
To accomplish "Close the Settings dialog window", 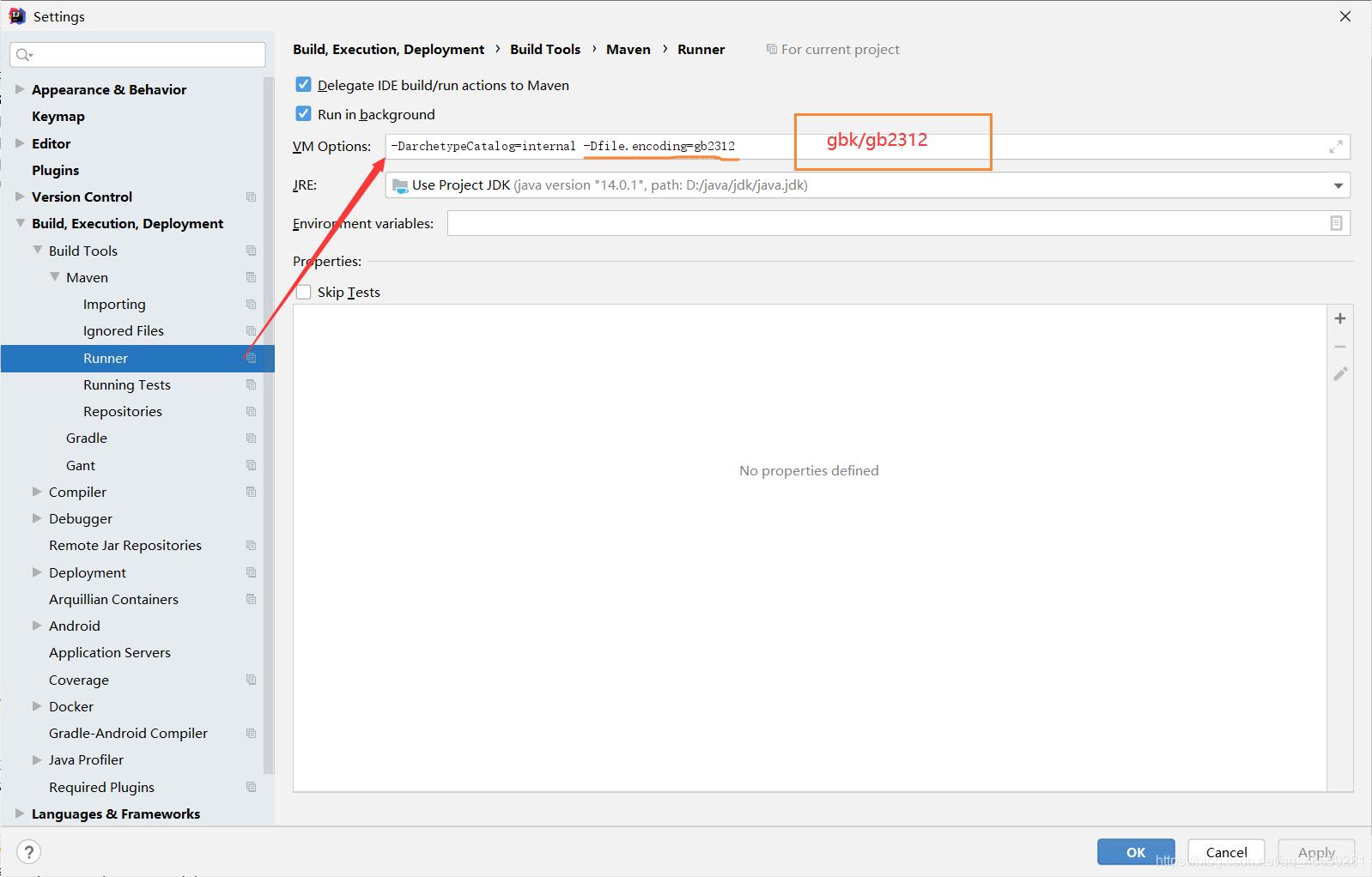I will point(1345,16).
